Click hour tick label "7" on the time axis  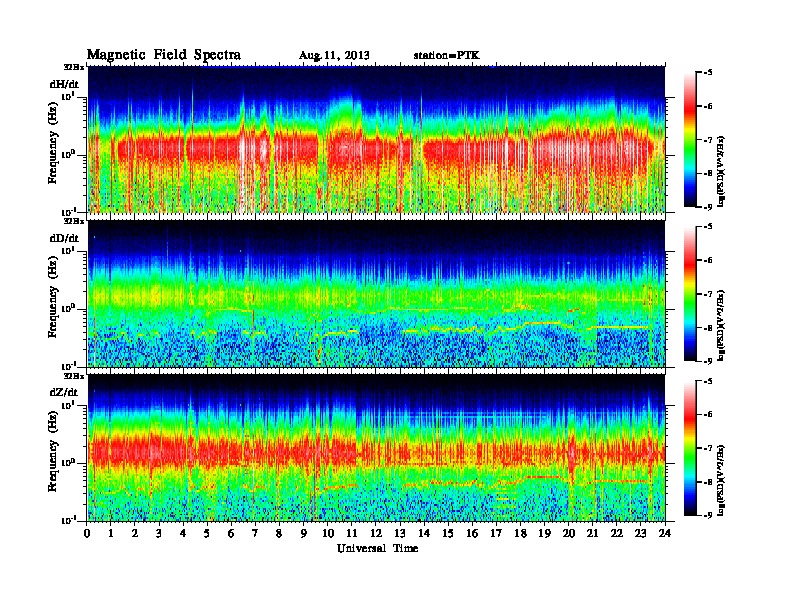click(x=256, y=534)
